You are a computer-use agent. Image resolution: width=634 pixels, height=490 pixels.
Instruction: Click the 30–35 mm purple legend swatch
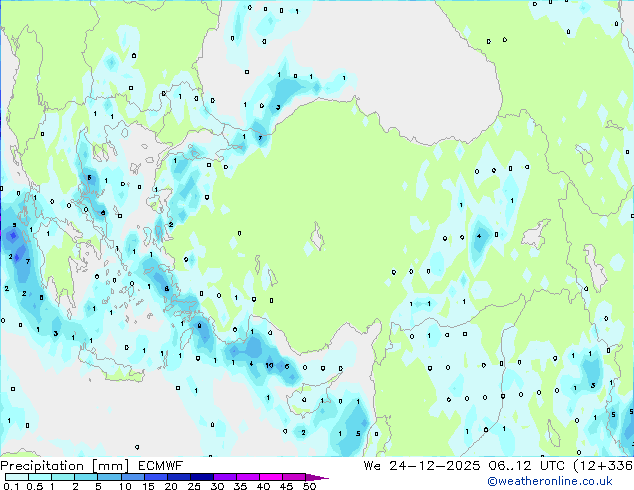pos(225,477)
